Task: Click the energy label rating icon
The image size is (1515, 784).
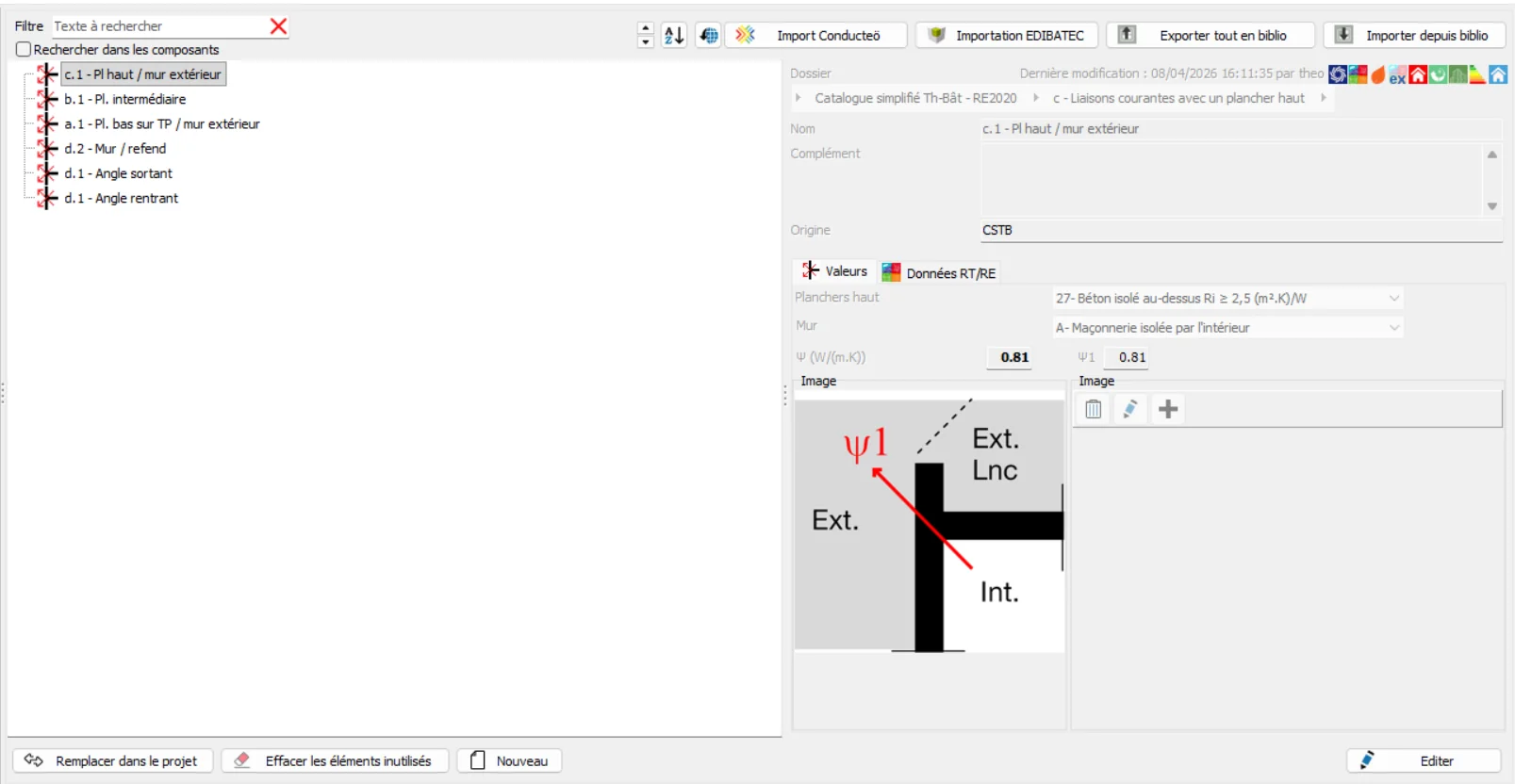Action: (x=1477, y=74)
